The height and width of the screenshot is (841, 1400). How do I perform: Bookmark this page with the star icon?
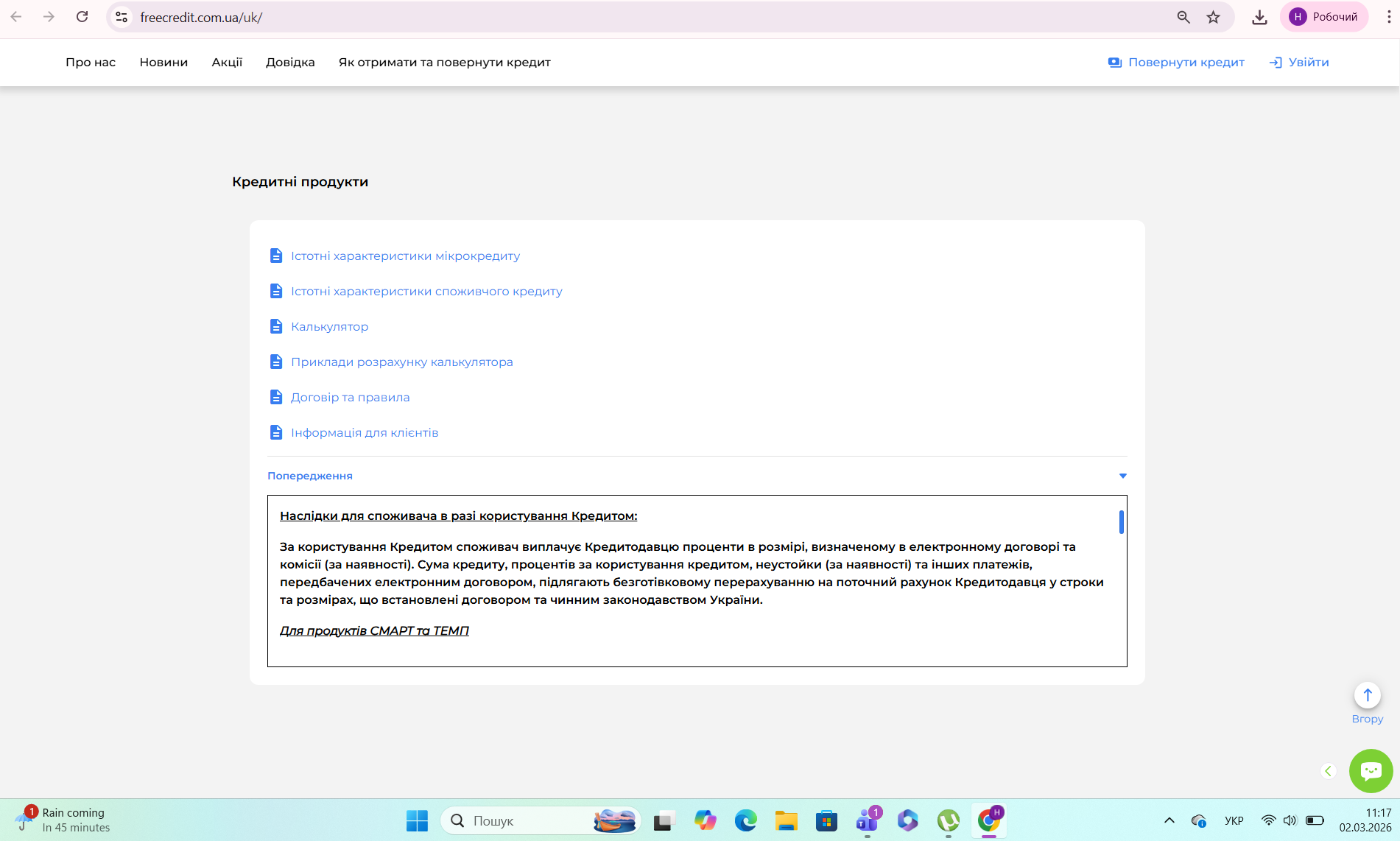pos(1214,17)
